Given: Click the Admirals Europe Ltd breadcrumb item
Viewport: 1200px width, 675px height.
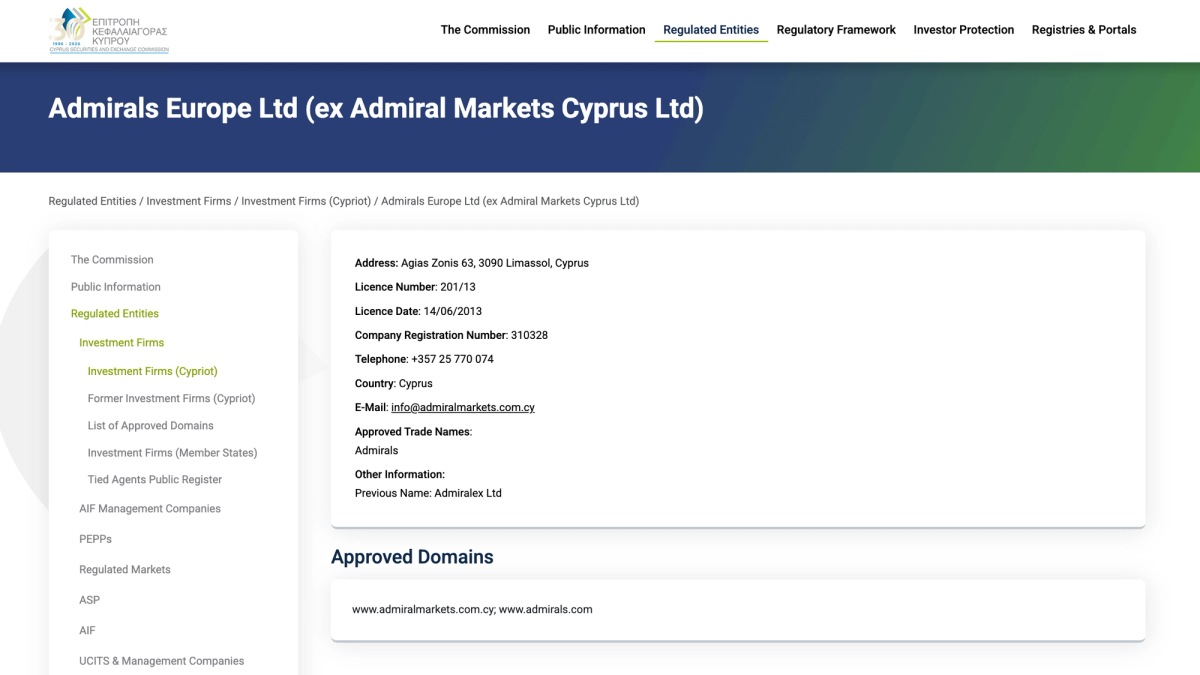Looking at the screenshot, I should click(510, 201).
